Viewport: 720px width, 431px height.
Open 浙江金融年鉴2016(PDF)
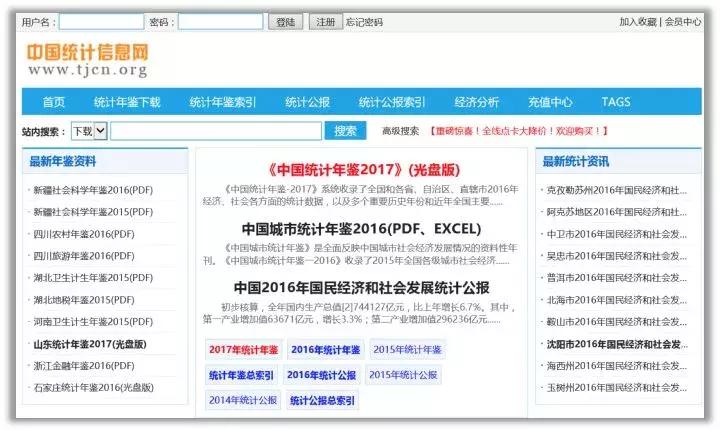(84, 366)
